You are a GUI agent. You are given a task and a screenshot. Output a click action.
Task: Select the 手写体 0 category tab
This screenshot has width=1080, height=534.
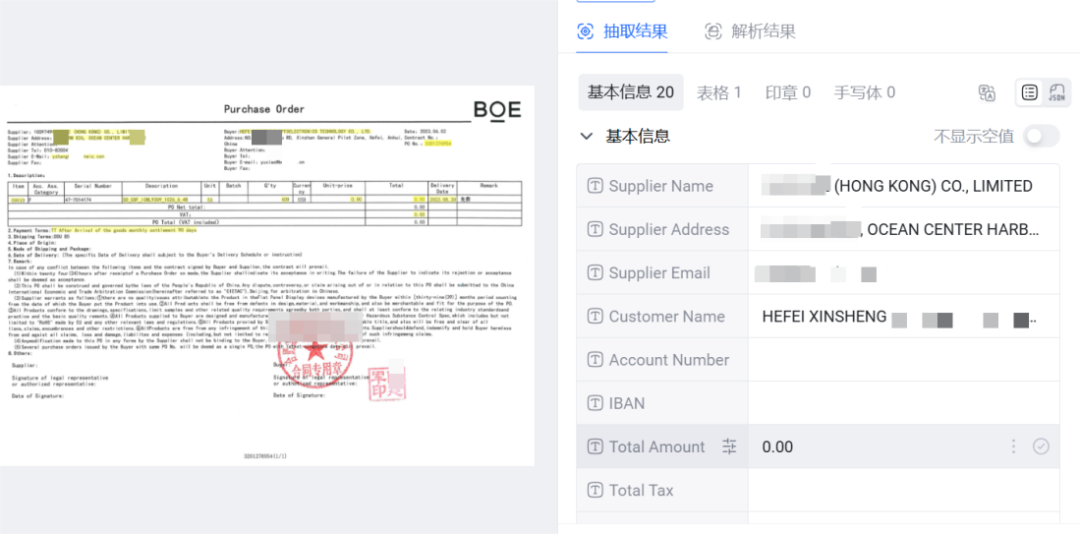pos(865,93)
